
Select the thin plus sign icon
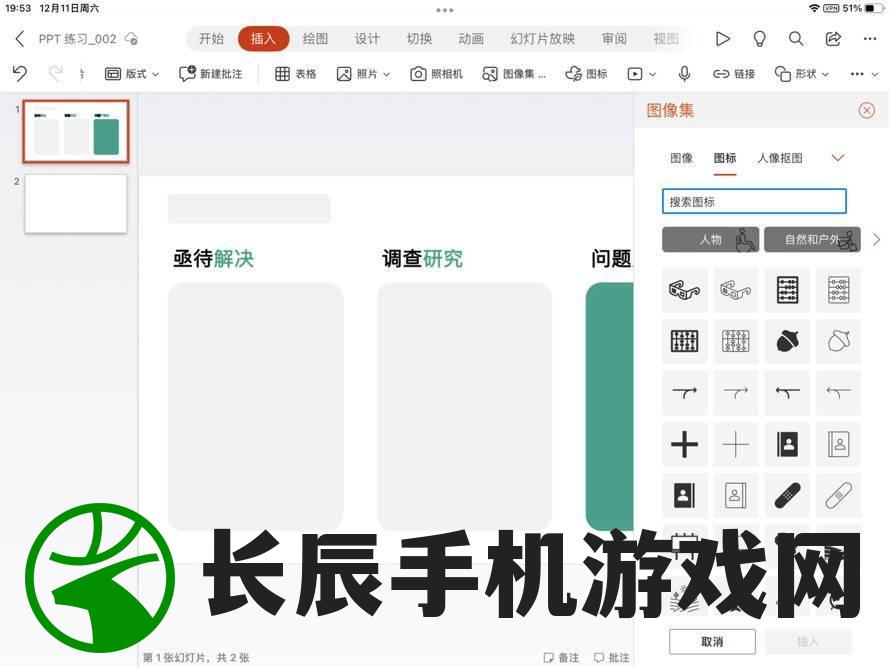coord(736,444)
